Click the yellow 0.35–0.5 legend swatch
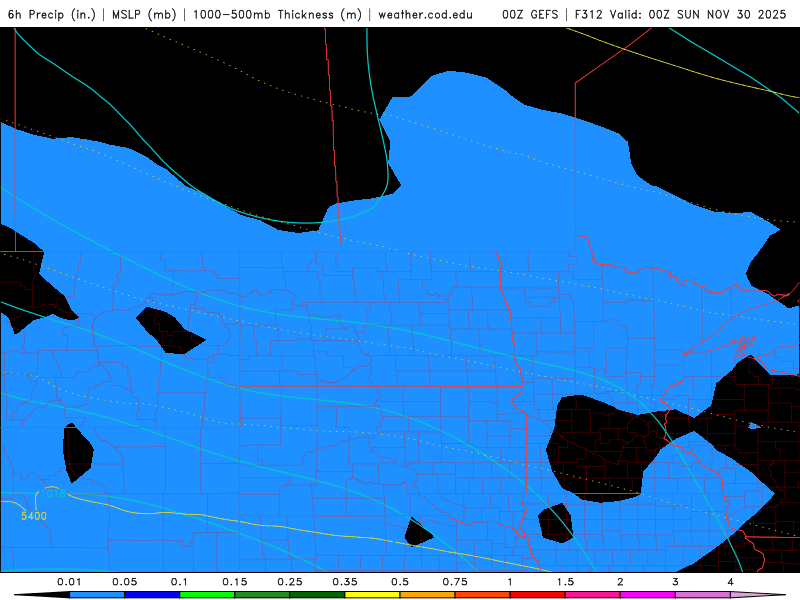This screenshot has width=800, height=600. click(x=372, y=595)
